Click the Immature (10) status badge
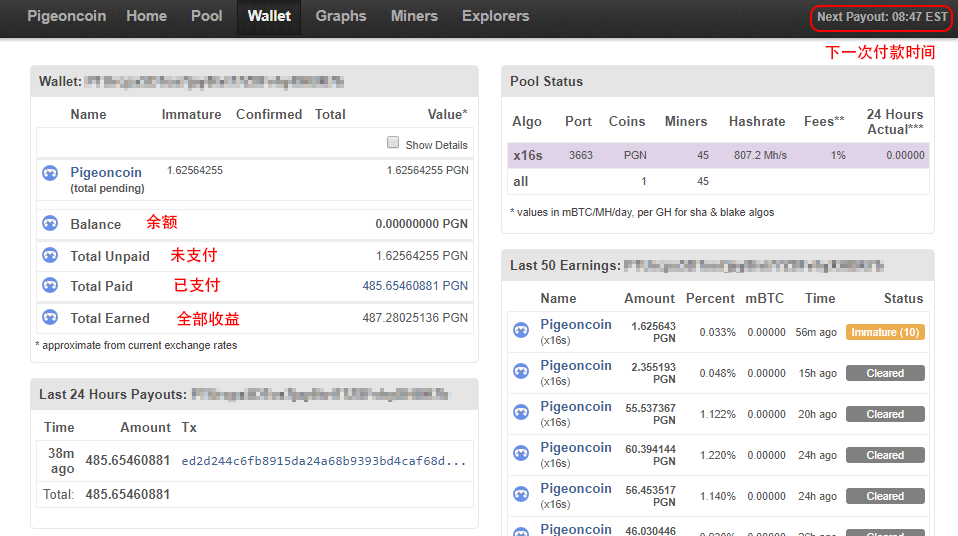The height and width of the screenshot is (536, 958). tap(885, 332)
